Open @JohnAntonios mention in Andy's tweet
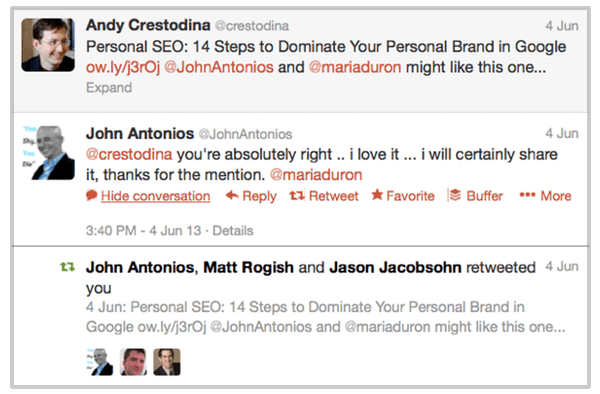The image size is (600, 394). click(219, 67)
